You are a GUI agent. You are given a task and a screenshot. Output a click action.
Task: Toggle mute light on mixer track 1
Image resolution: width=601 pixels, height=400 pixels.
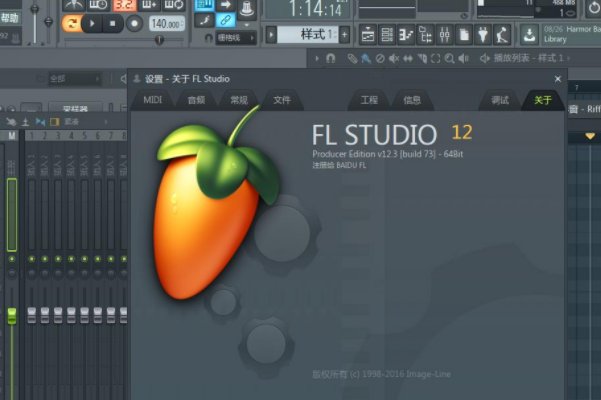(x=32, y=259)
